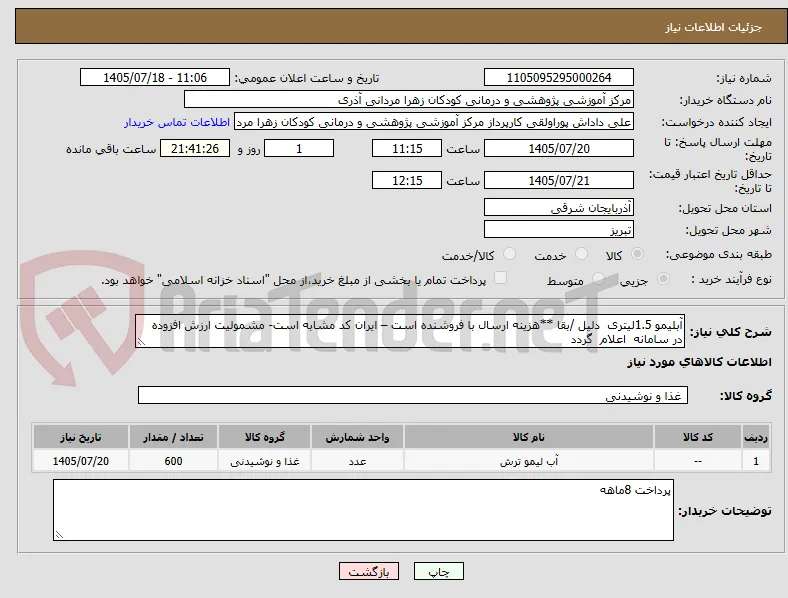Click the quantity cell 600
788x598 pixels.
tap(173, 461)
